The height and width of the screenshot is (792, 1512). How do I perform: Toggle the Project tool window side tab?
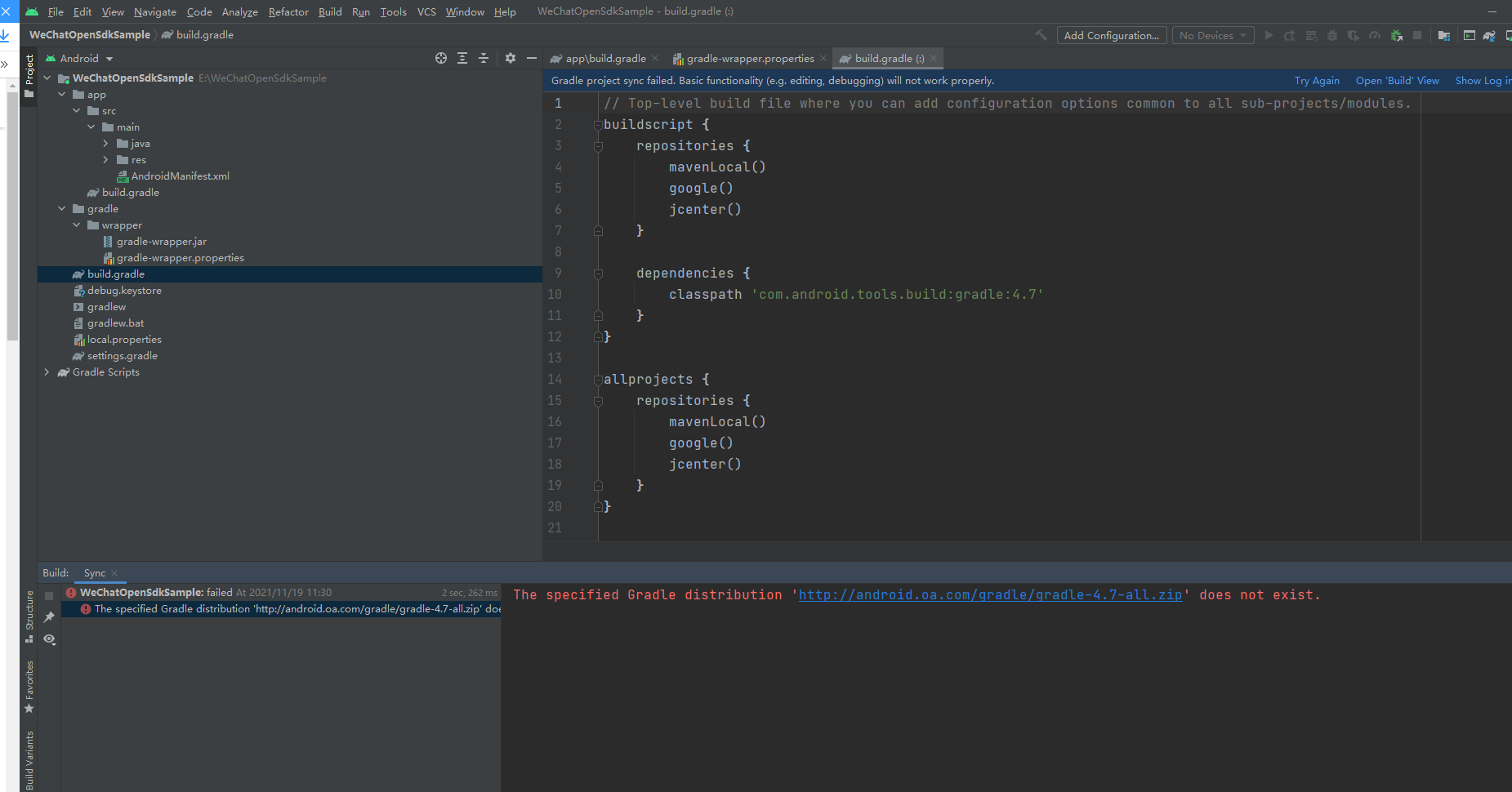(x=29, y=76)
